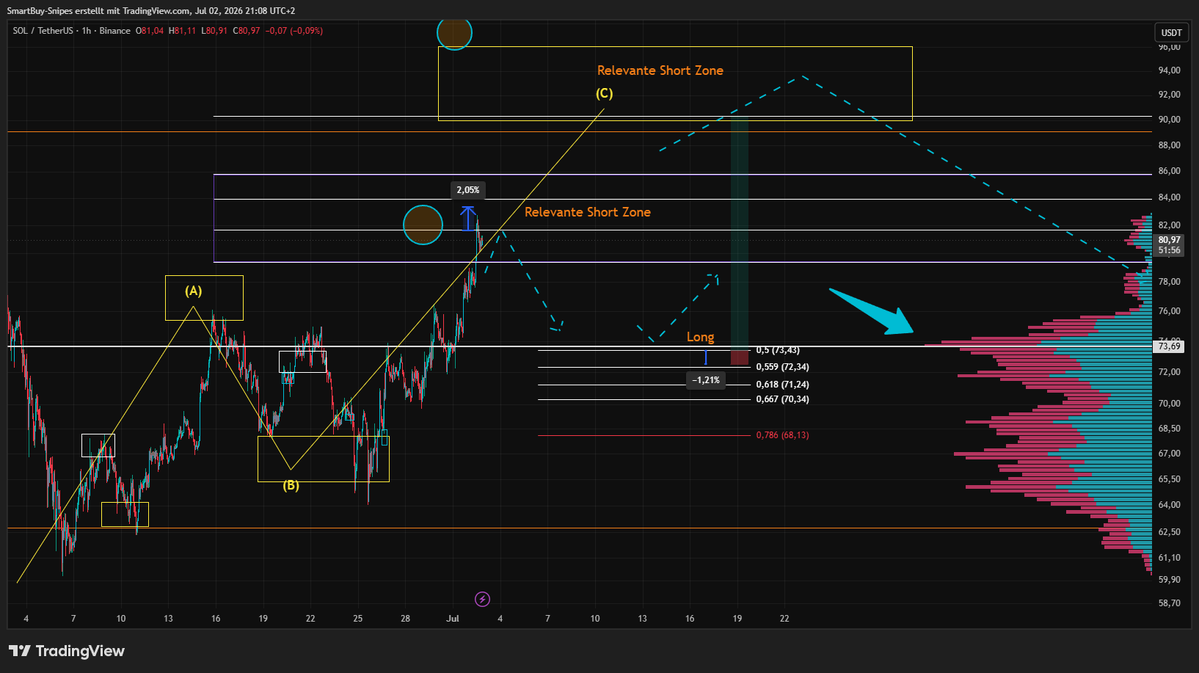This screenshot has height=673, width=1199.
Task: Select the (B) wave label
Action: click(291, 485)
